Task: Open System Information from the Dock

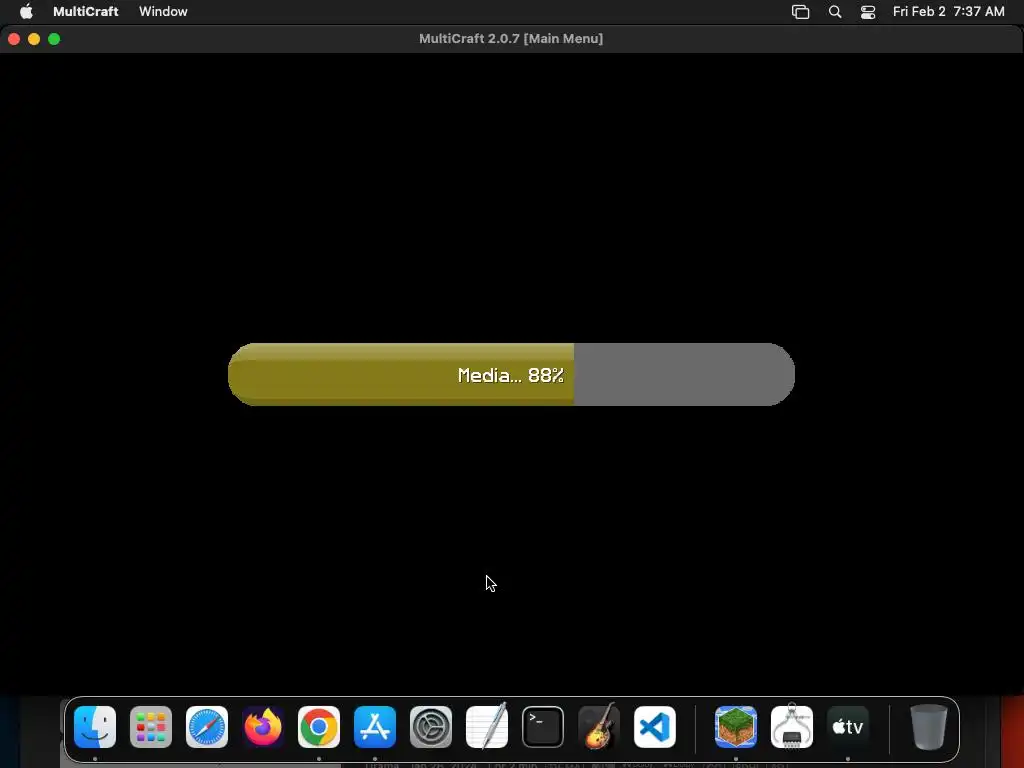Action: coord(792,727)
